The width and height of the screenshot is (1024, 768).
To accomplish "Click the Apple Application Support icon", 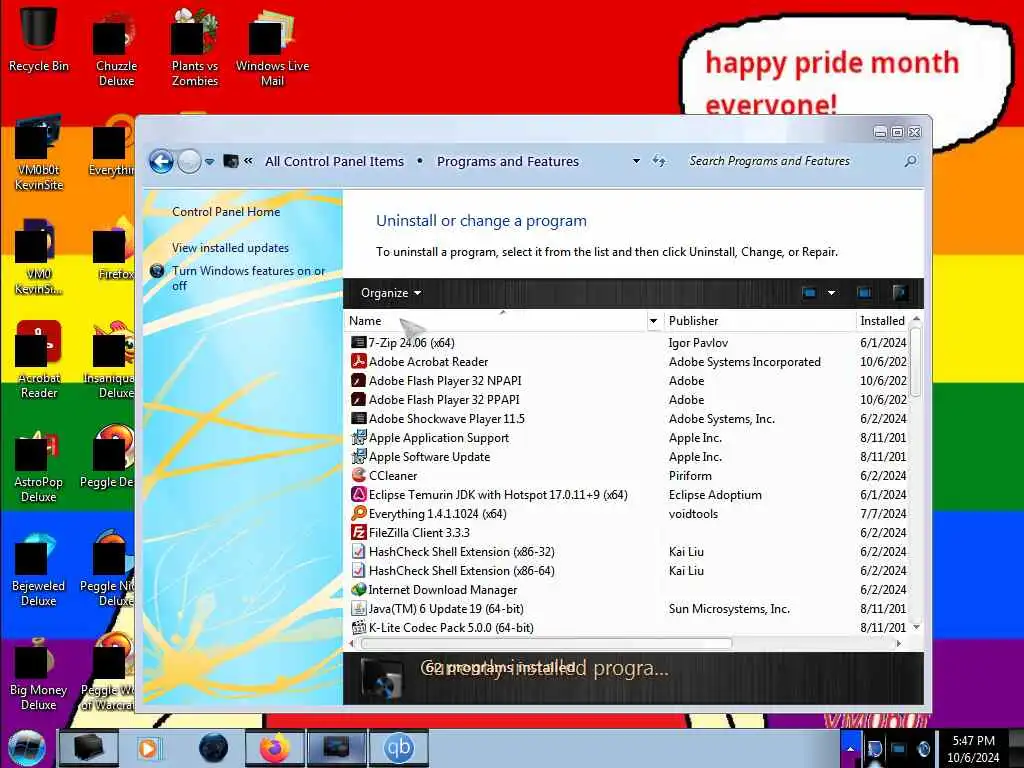I will (359, 438).
